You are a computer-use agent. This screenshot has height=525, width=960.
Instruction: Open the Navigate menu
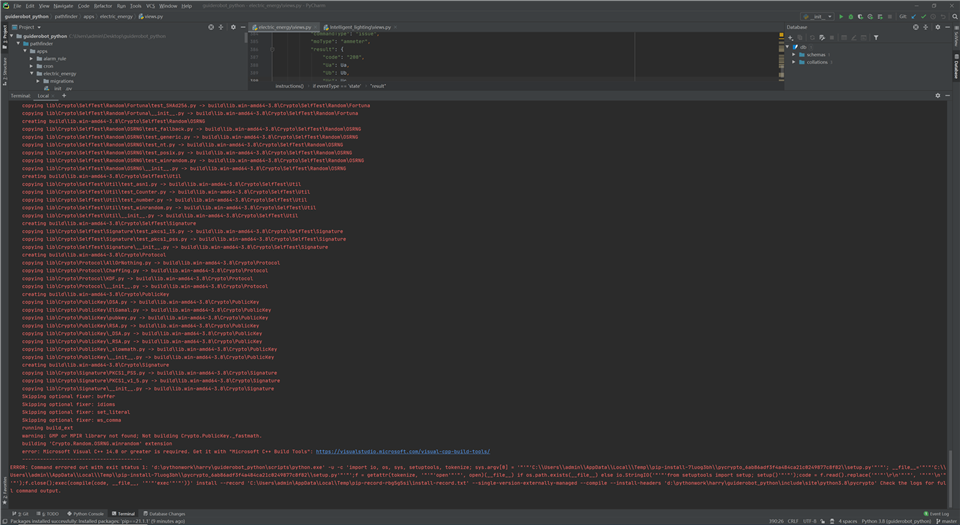point(63,6)
